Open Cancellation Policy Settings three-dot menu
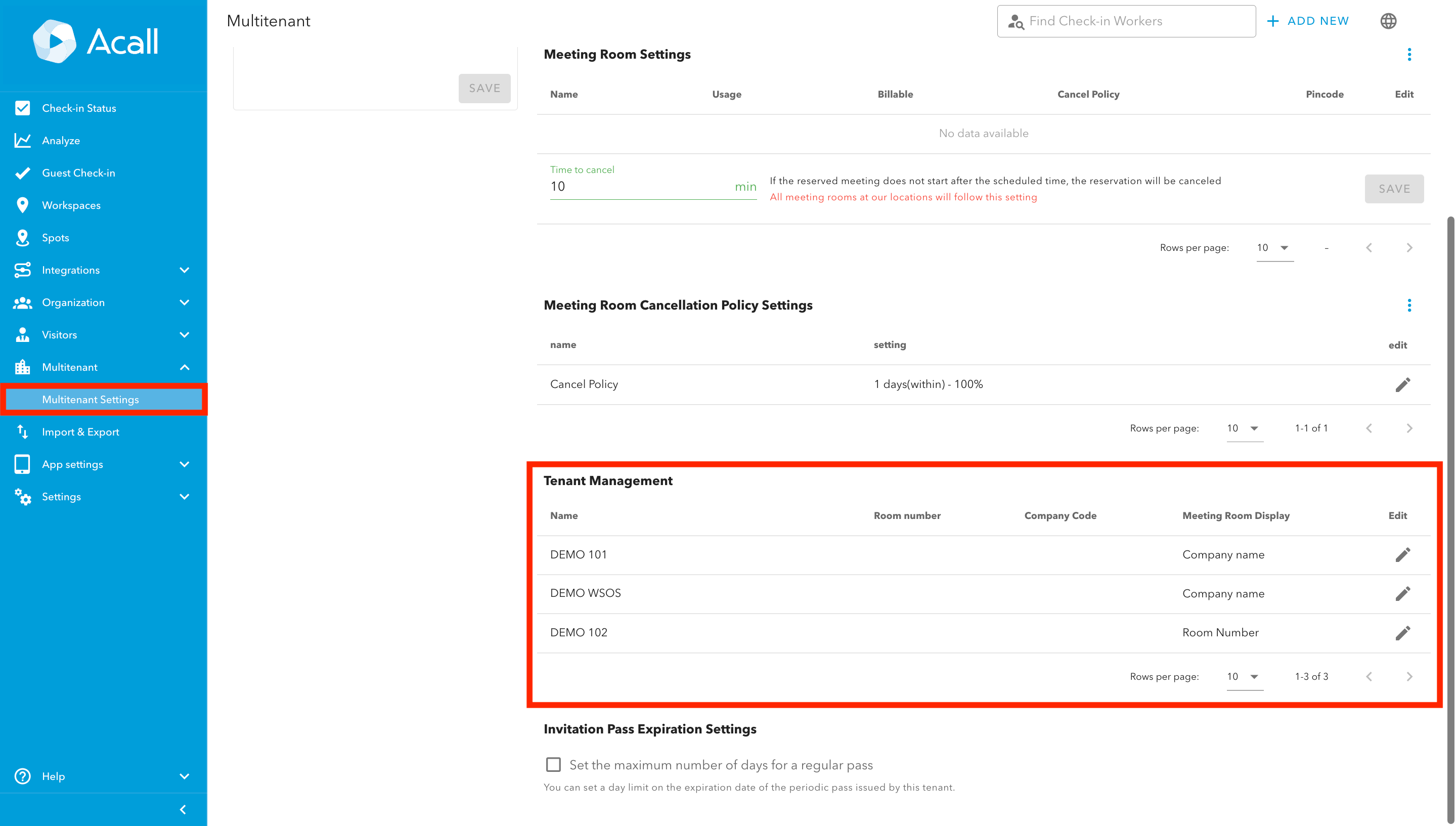 (x=1409, y=305)
